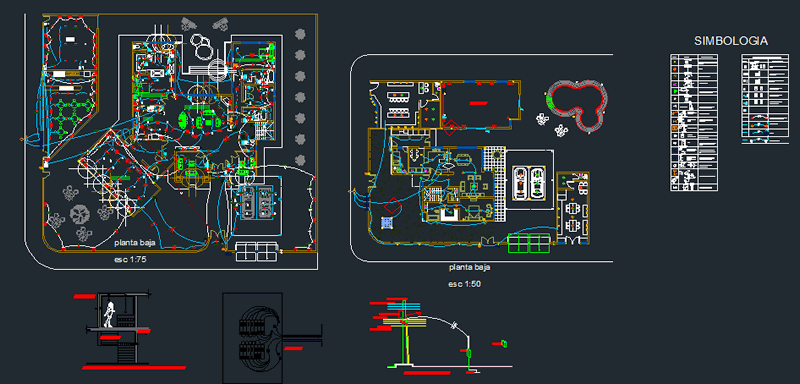Select the large round tree symbol in left plan

79,213
